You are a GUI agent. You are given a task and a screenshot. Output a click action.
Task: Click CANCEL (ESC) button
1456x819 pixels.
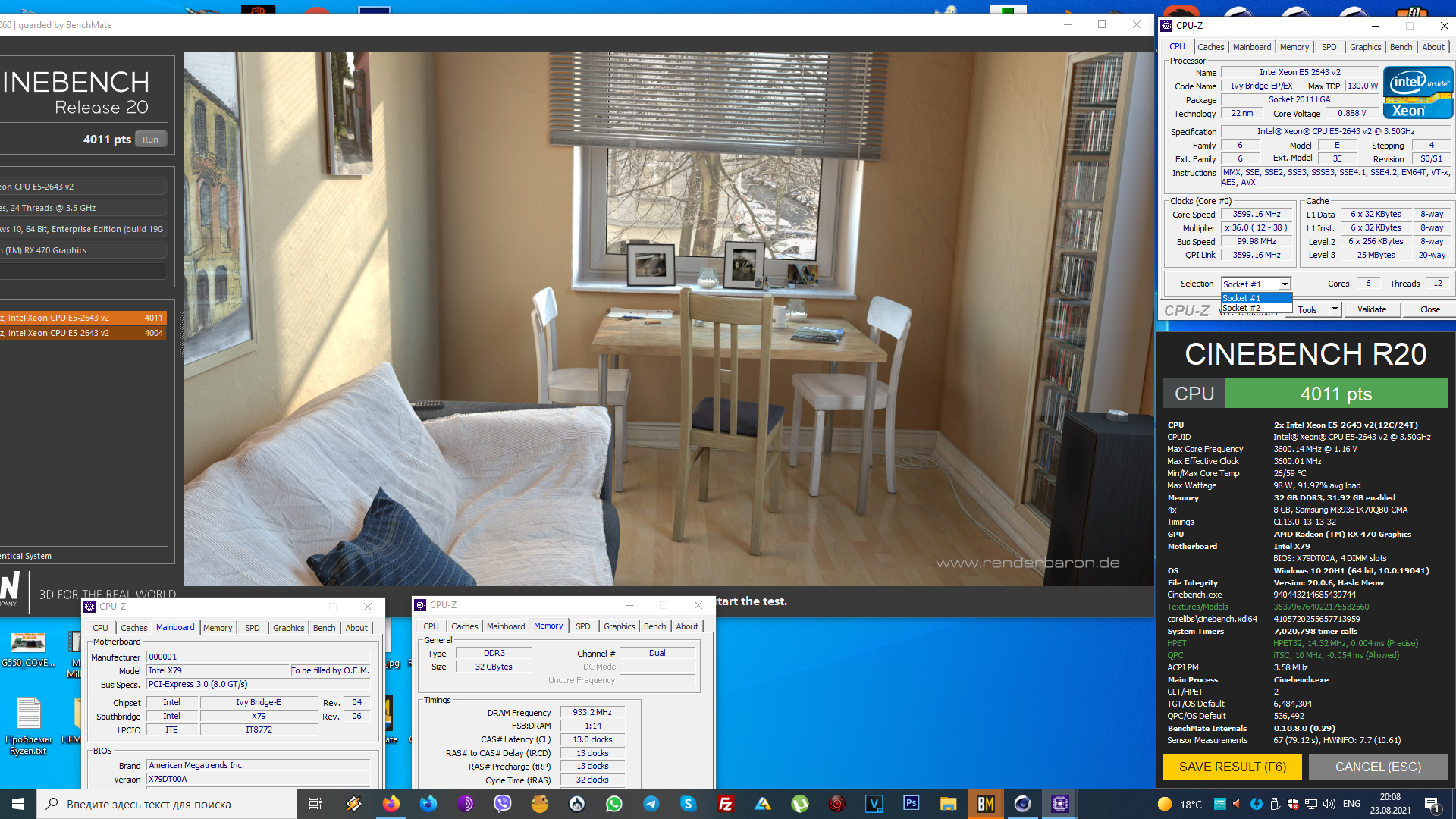(x=1378, y=767)
